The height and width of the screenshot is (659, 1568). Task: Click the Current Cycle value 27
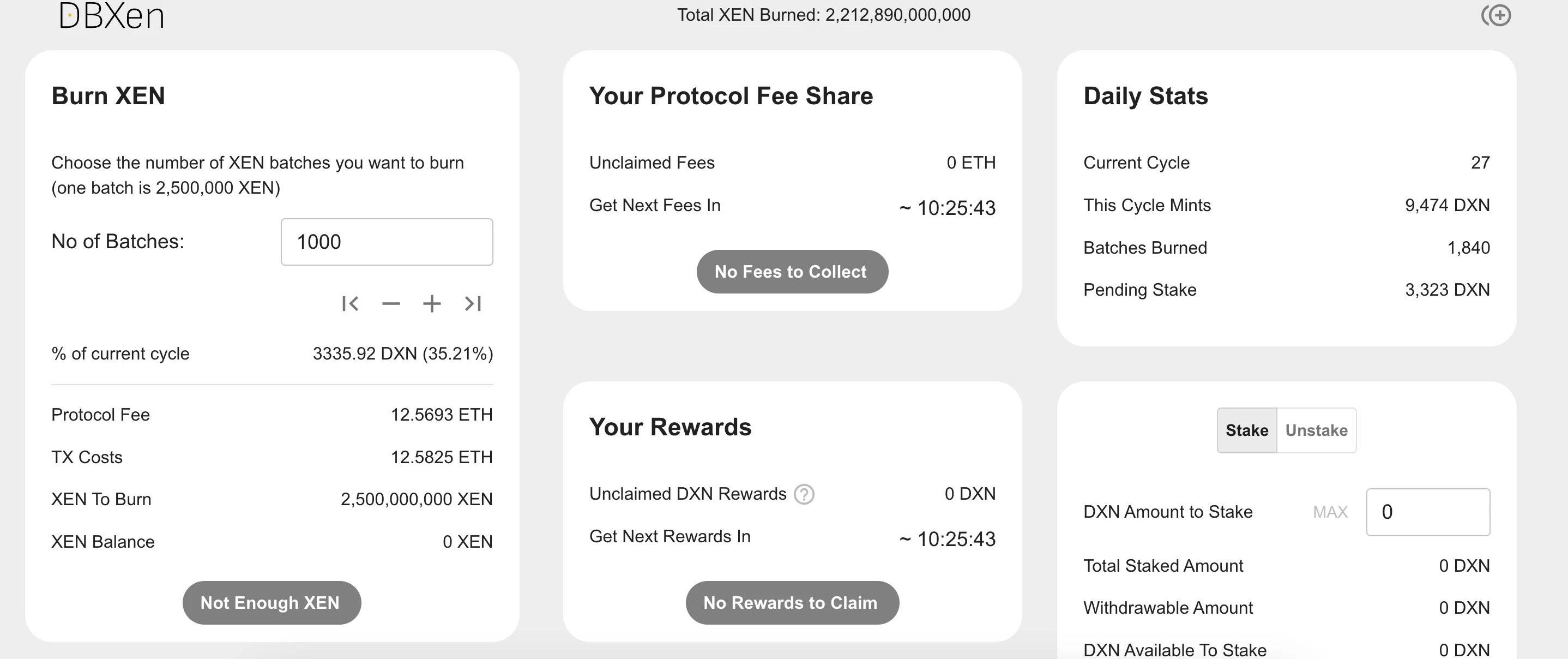coord(1480,163)
